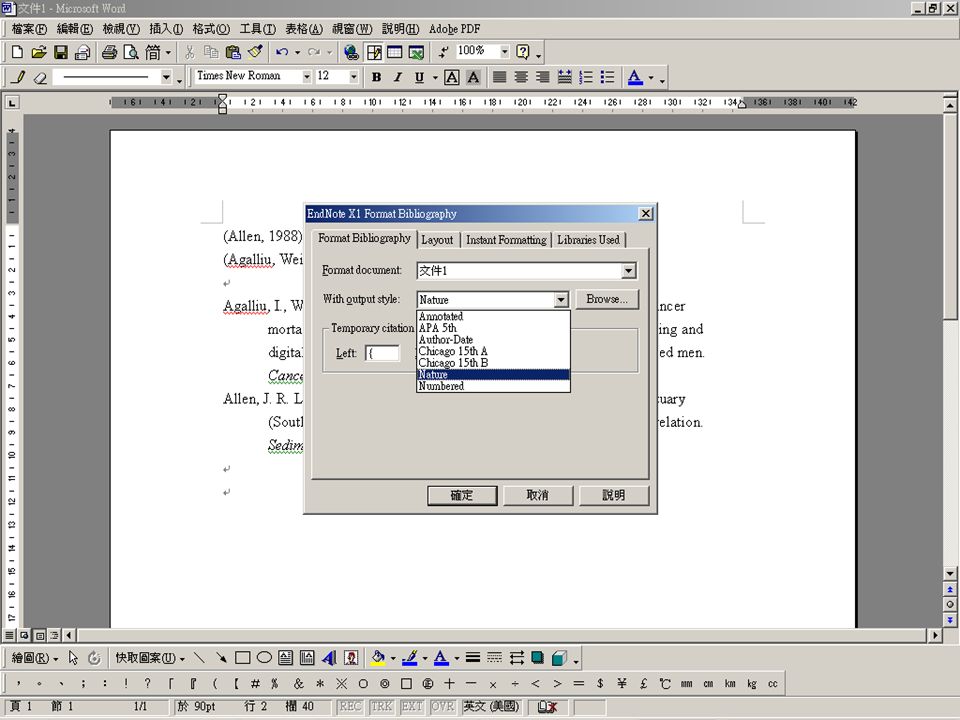Toggle the Character Shading icon

[x=473, y=77]
